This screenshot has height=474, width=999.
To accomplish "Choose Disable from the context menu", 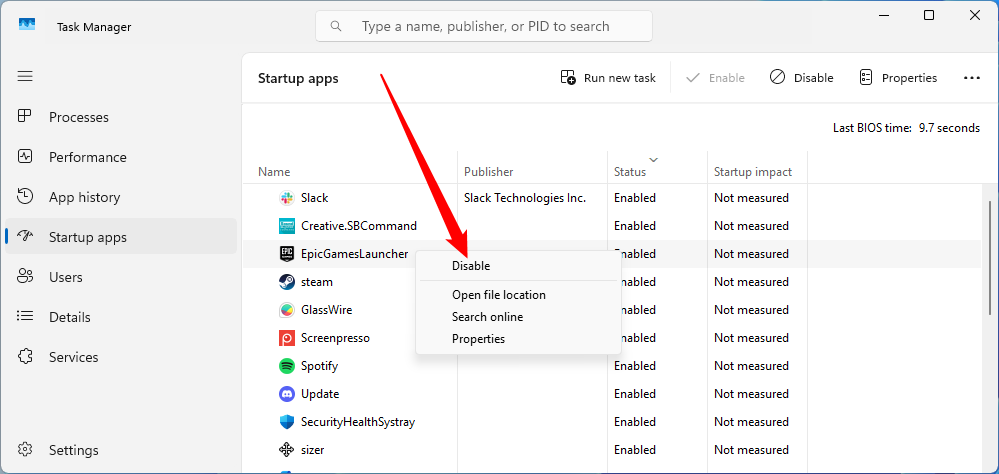I will point(518,266).
